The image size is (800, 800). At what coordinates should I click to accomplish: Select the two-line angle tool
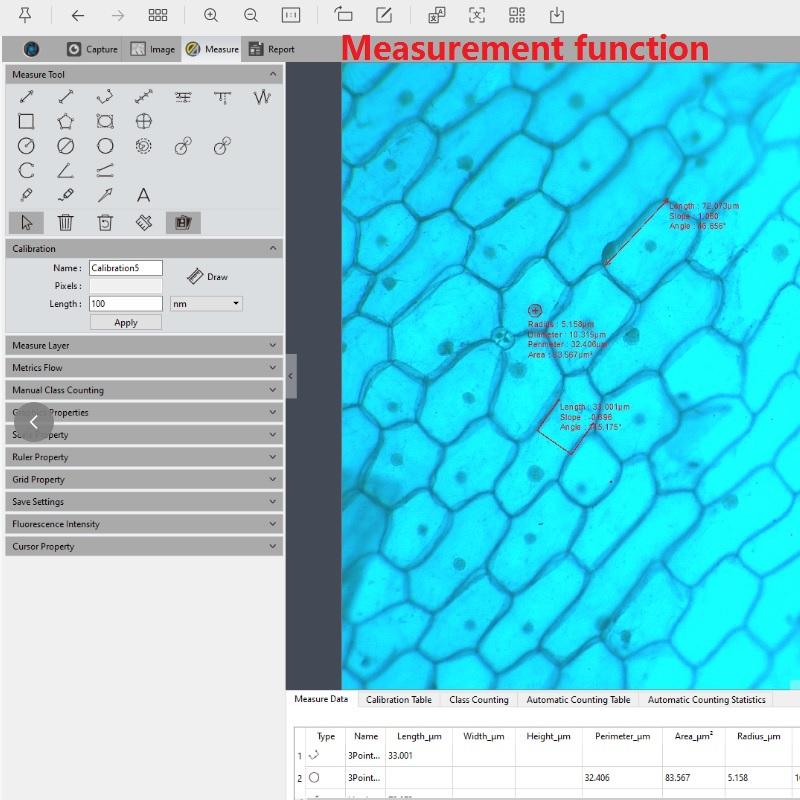105,170
